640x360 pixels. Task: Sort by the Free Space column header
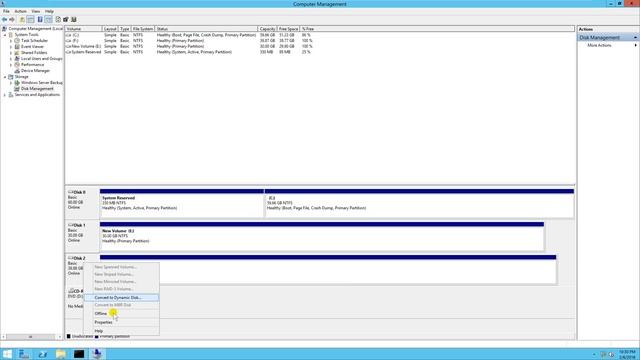pos(288,29)
